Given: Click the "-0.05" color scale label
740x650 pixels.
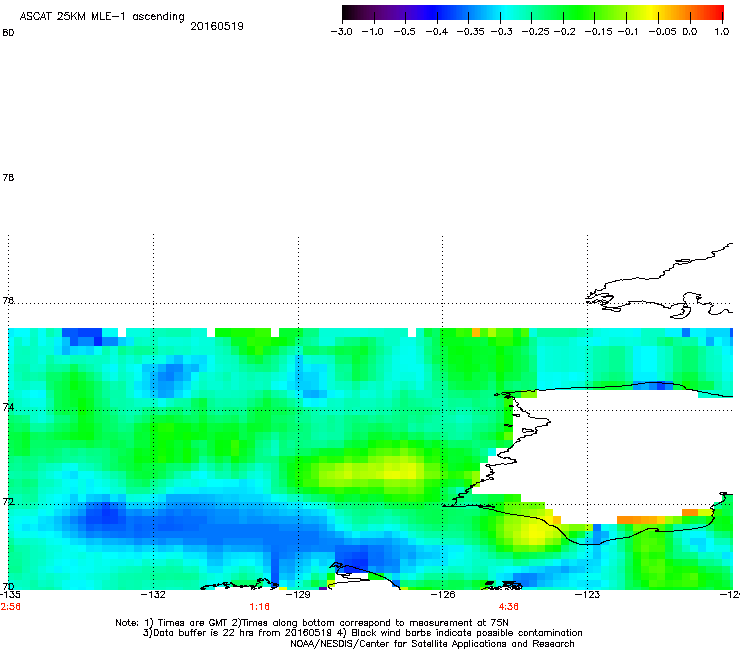Looking at the screenshot, I should tap(663, 32).
